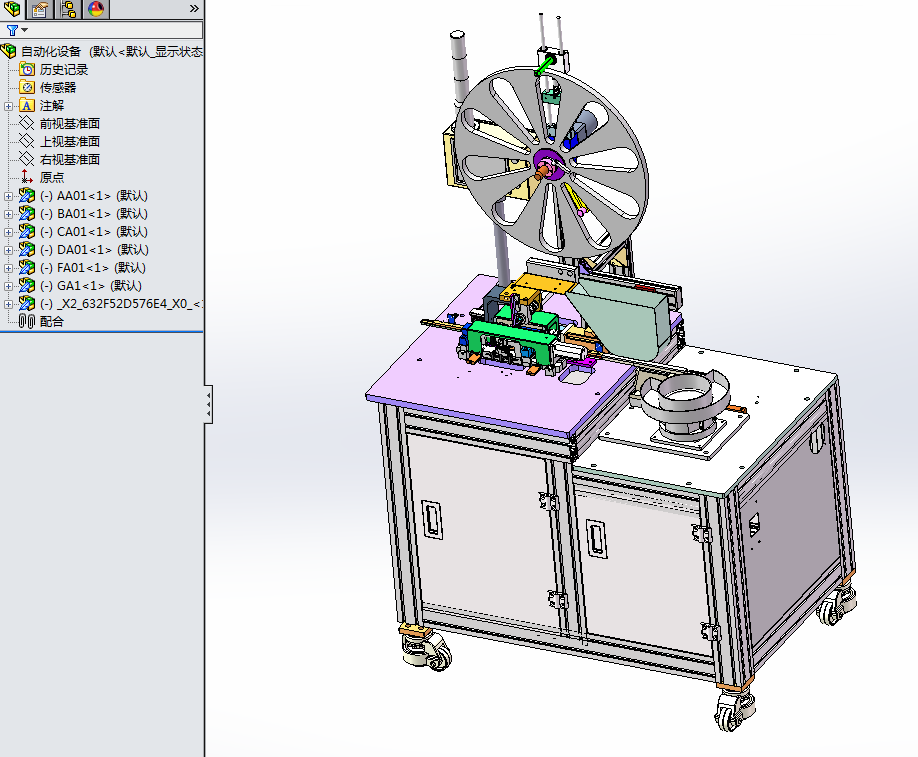Click the CA01<1> assembly icon
The height and width of the screenshot is (757, 918).
coord(27,232)
